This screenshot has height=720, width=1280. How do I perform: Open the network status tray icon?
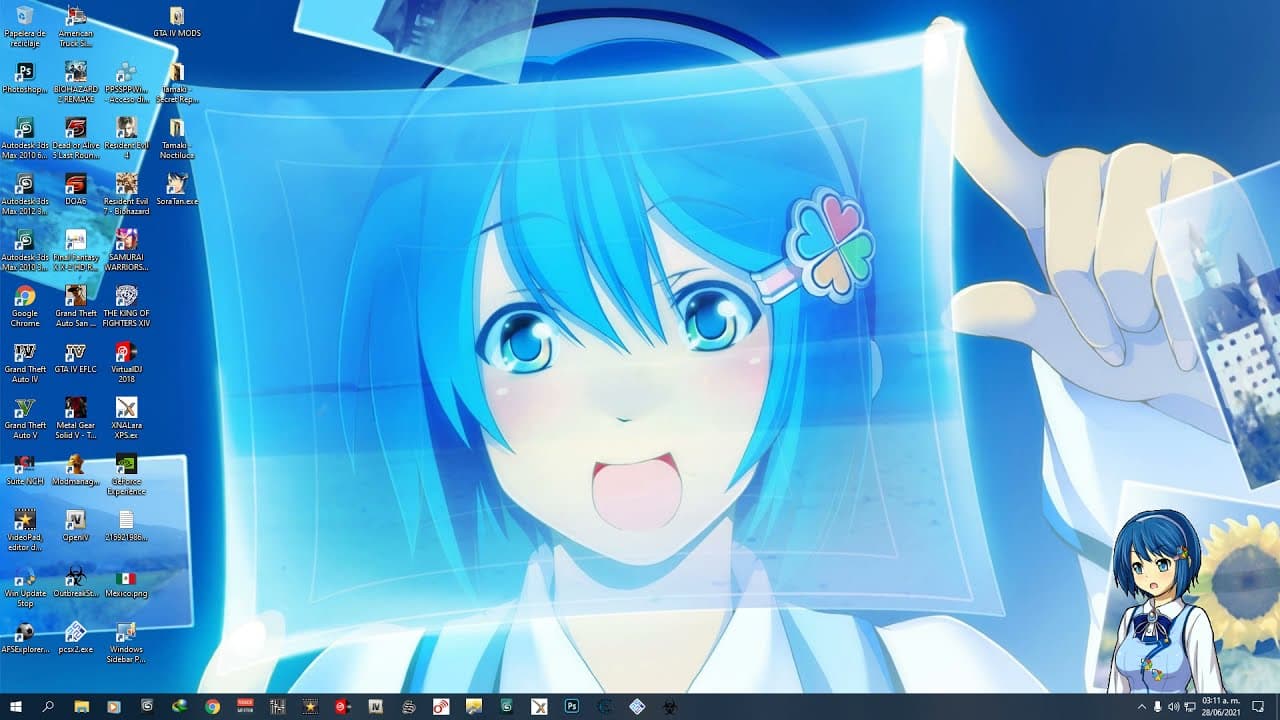click(x=1190, y=706)
